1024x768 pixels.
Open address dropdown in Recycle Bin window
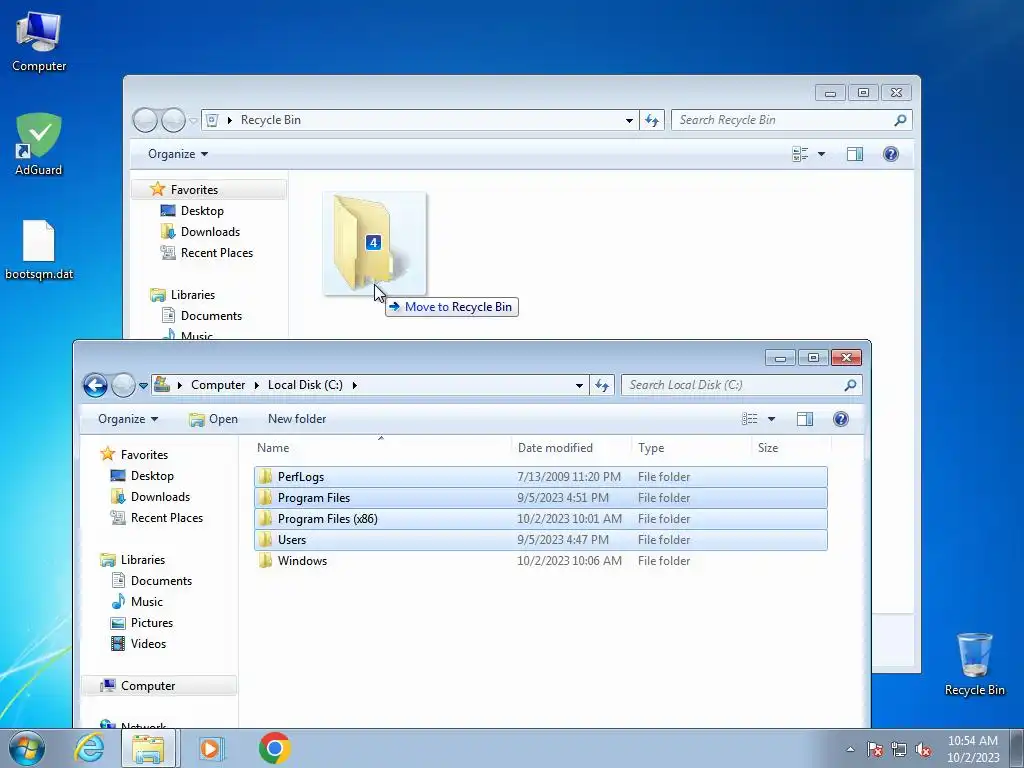coord(629,120)
